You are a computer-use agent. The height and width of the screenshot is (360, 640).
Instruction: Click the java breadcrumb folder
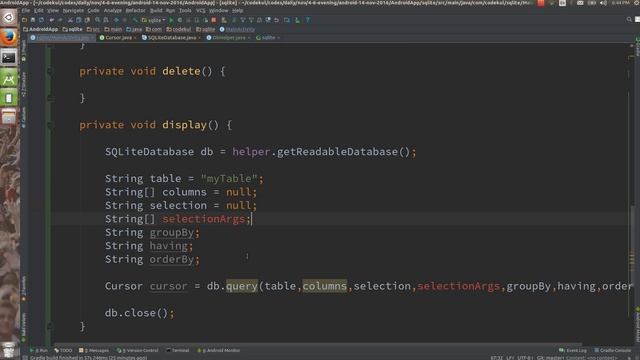(x=134, y=29)
